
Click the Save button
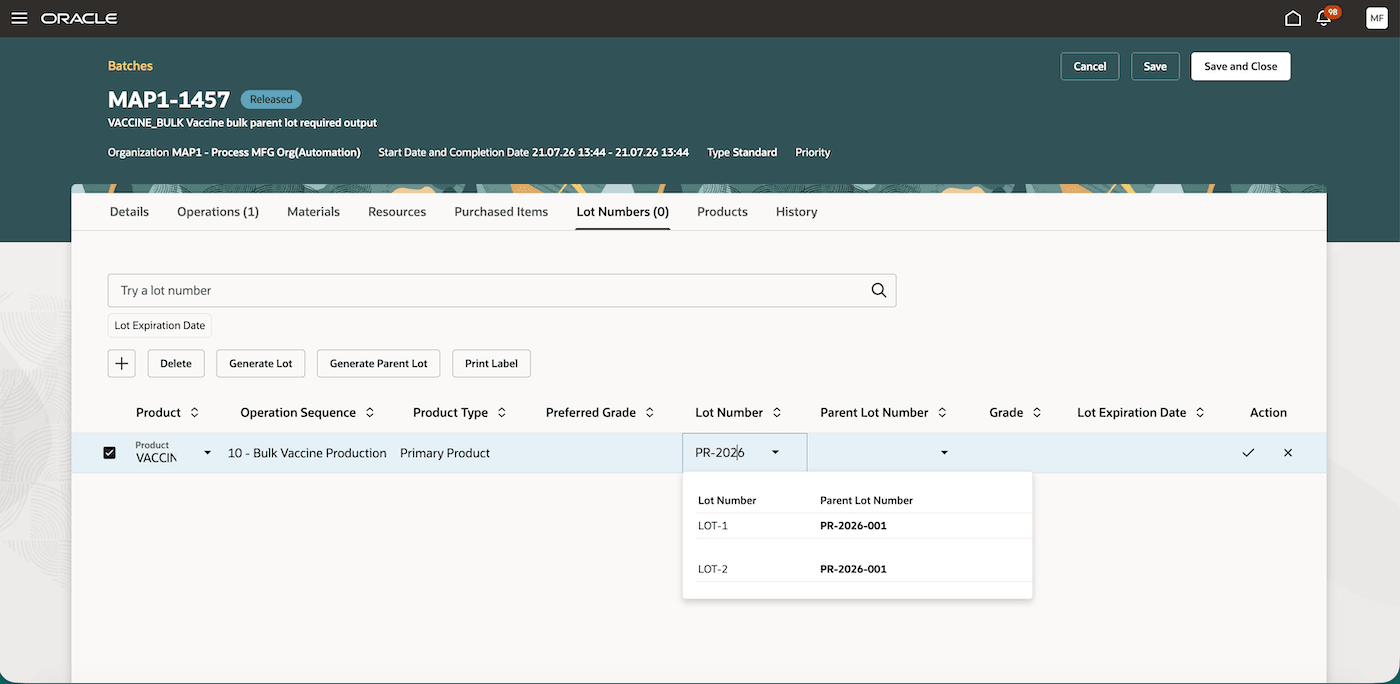(1155, 66)
